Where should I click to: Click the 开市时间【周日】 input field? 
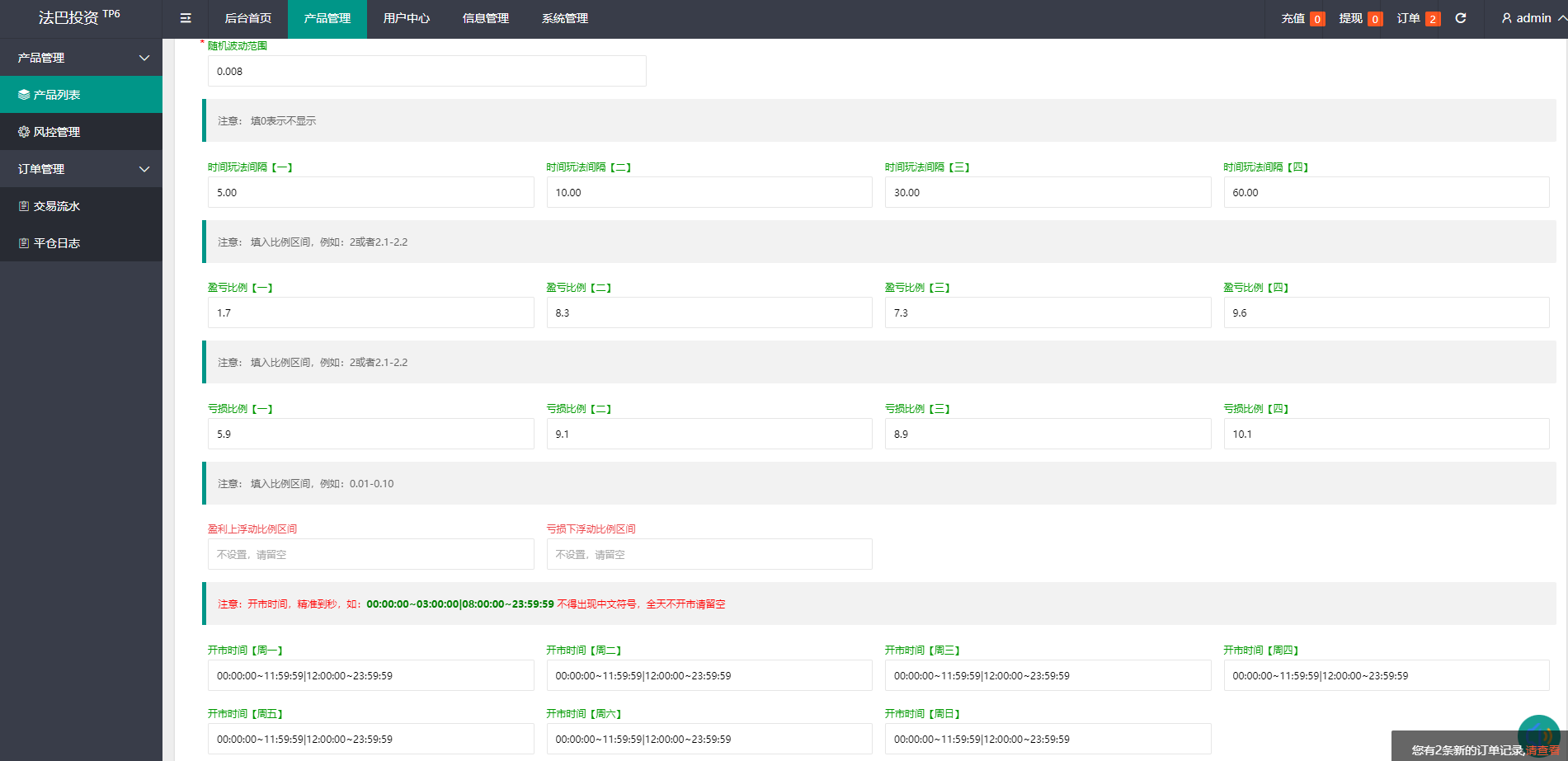tap(1048, 739)
